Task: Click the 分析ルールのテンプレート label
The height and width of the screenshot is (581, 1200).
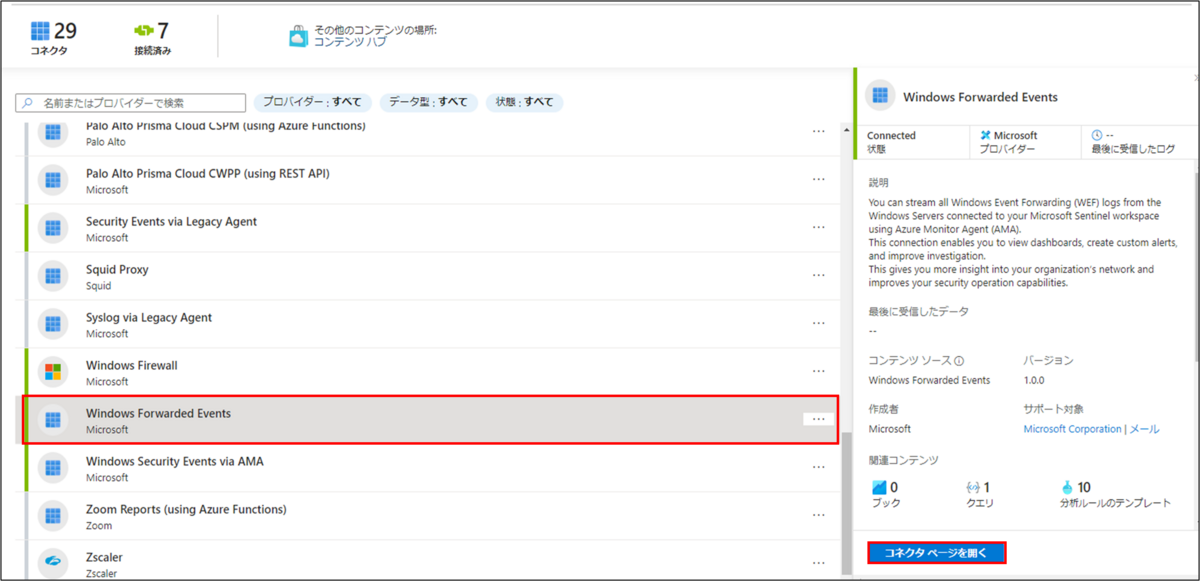Action: [x=1115, y=503]
